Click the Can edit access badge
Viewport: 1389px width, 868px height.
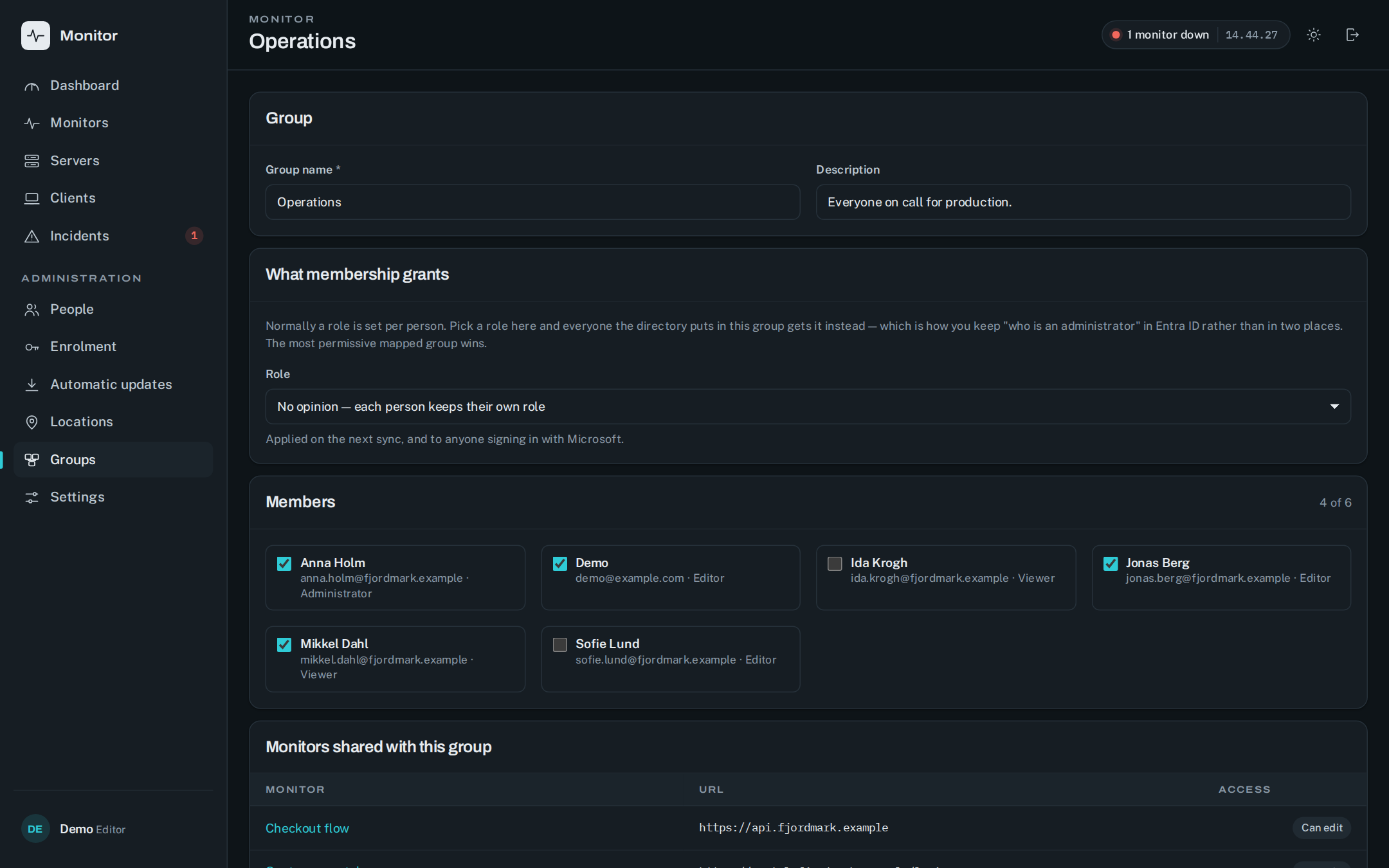click(1321, 828)
